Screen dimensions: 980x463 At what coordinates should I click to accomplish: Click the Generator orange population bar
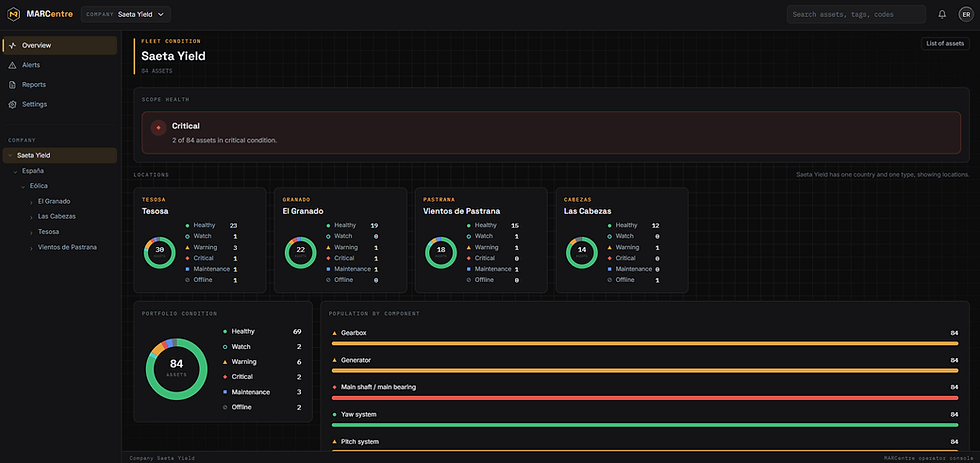tap(645, 371)
